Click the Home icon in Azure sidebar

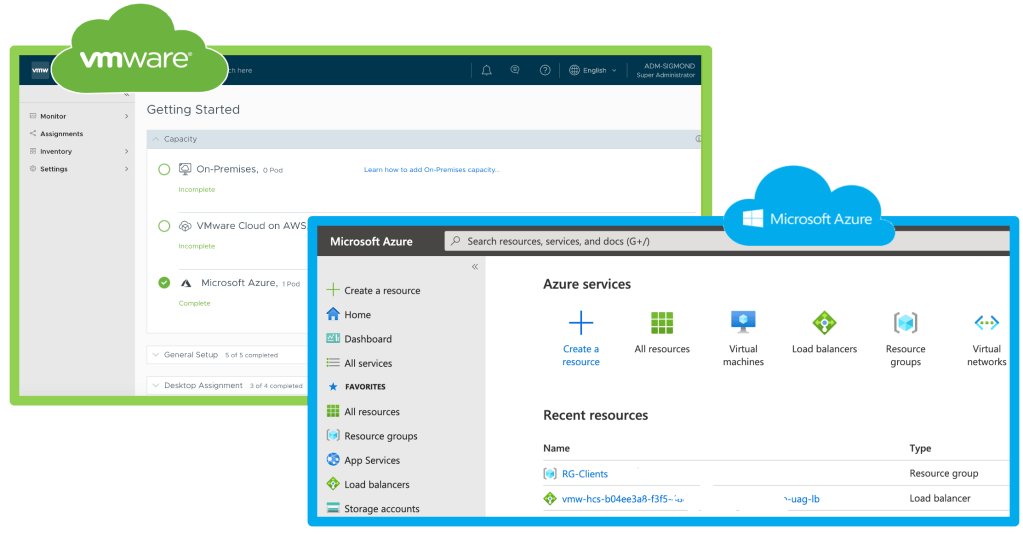333,314
